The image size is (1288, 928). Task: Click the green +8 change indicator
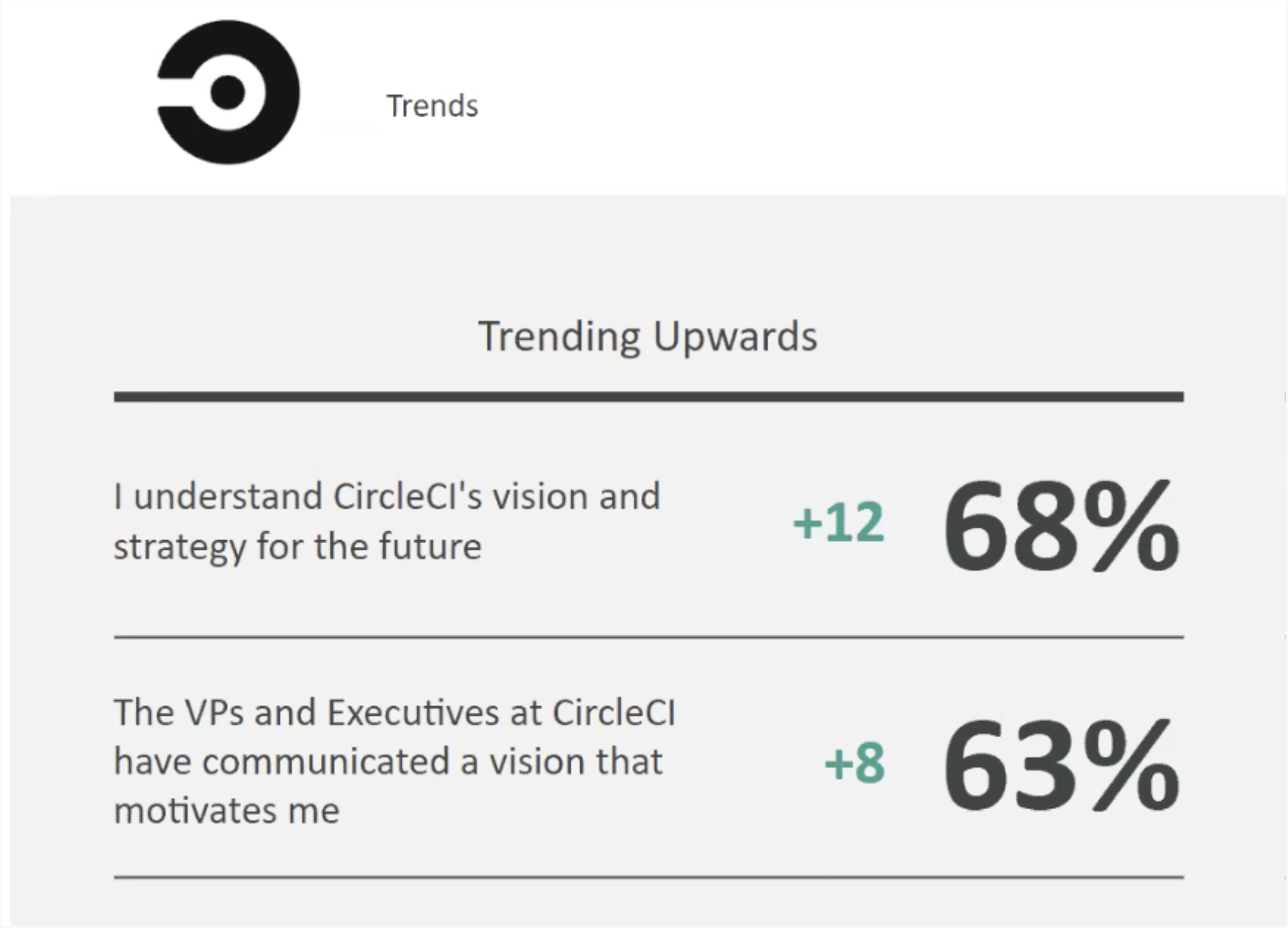pos(855,763)
